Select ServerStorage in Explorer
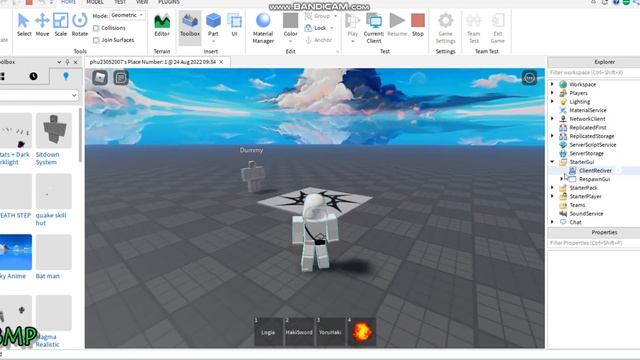640x360 pixels. pos(587,153)
